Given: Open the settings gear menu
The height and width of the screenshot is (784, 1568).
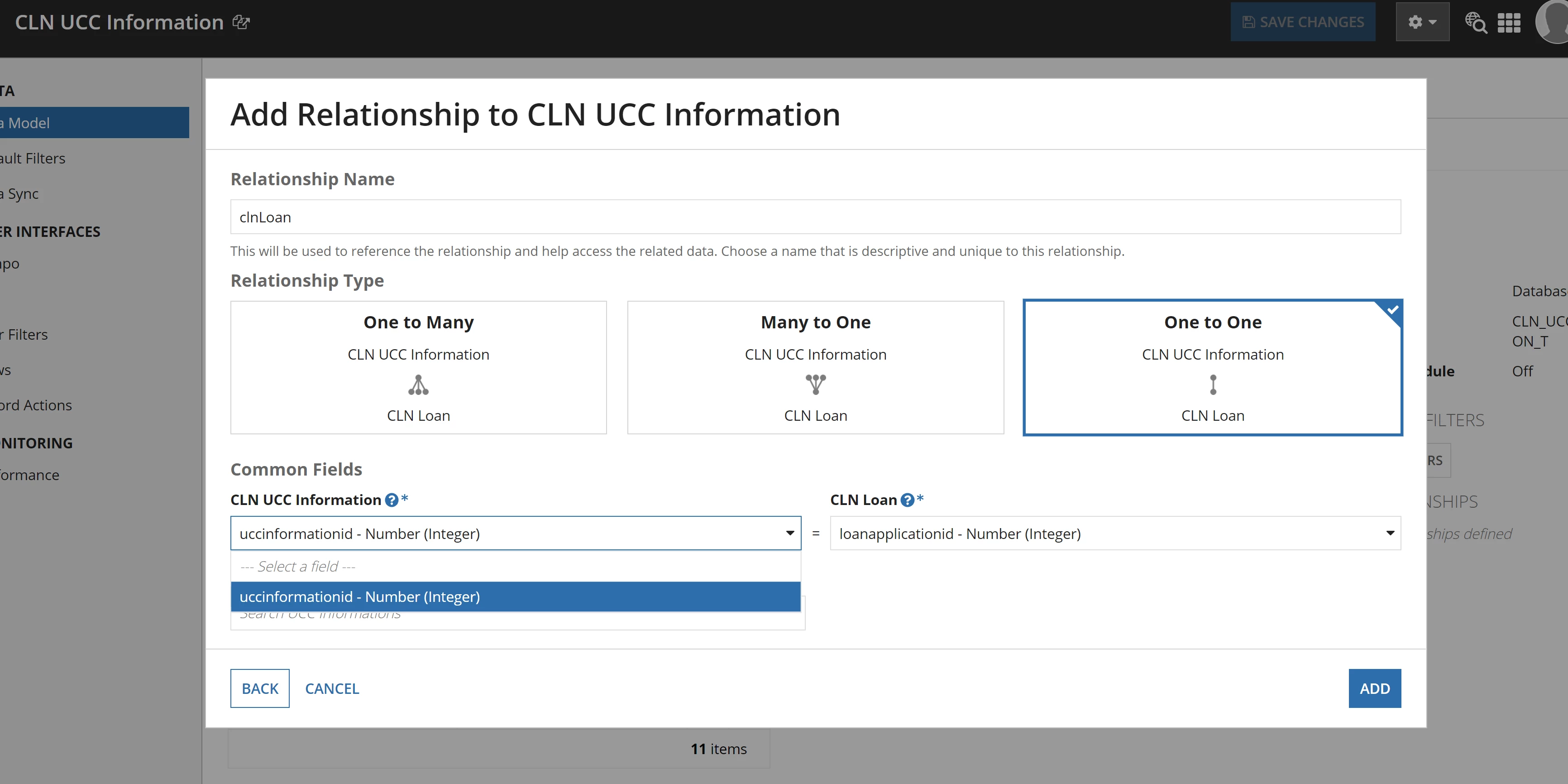Looking at the screenshot, I should [x=1422, y=22].
